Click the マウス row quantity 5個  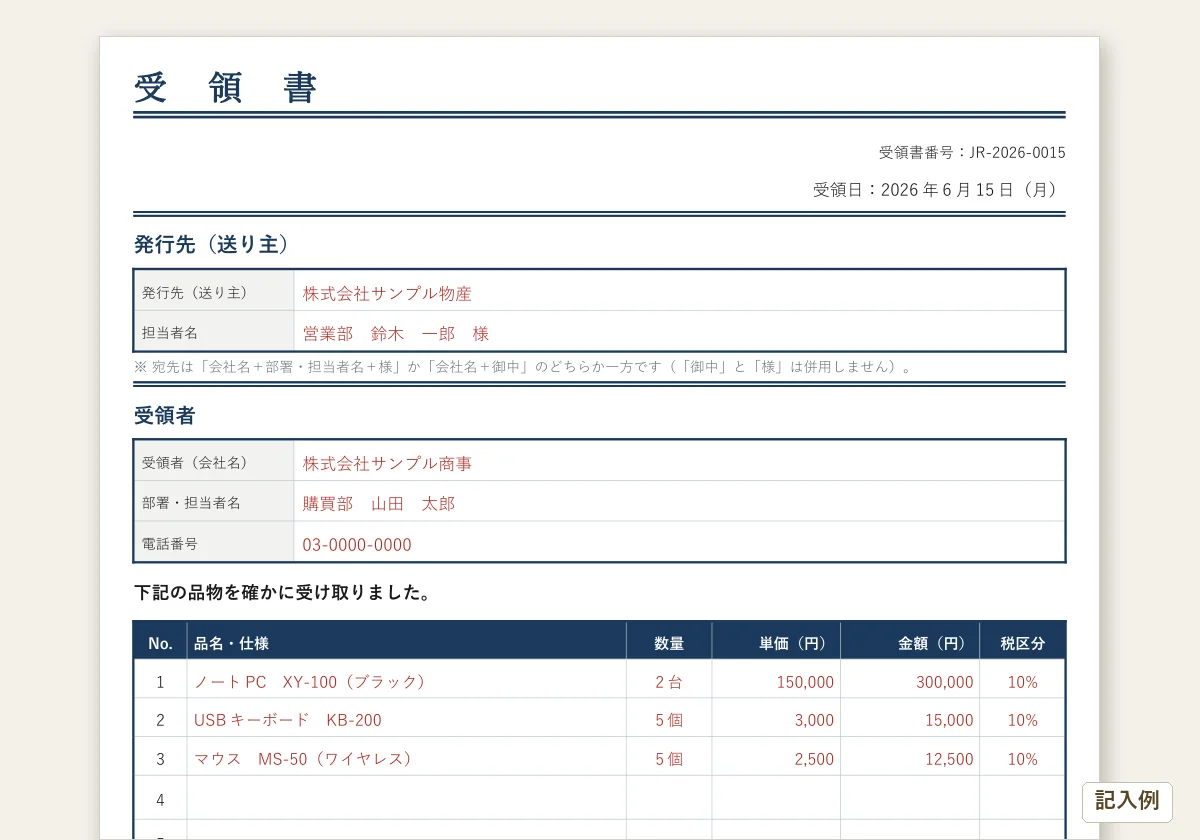tap(669, 757)
